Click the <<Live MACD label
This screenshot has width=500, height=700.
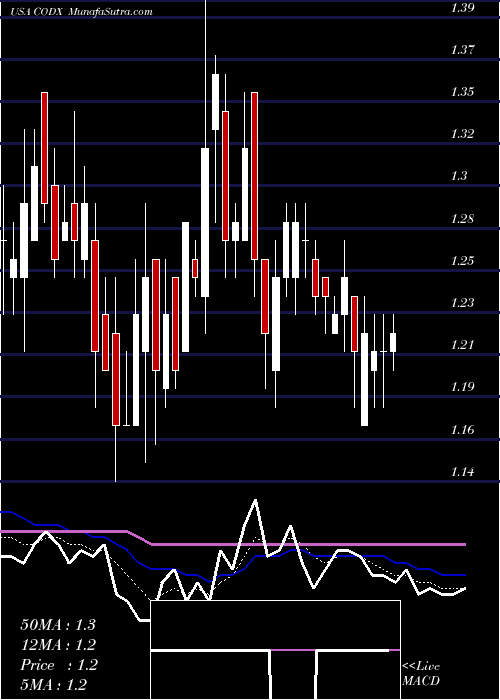[x=421, y=673]
